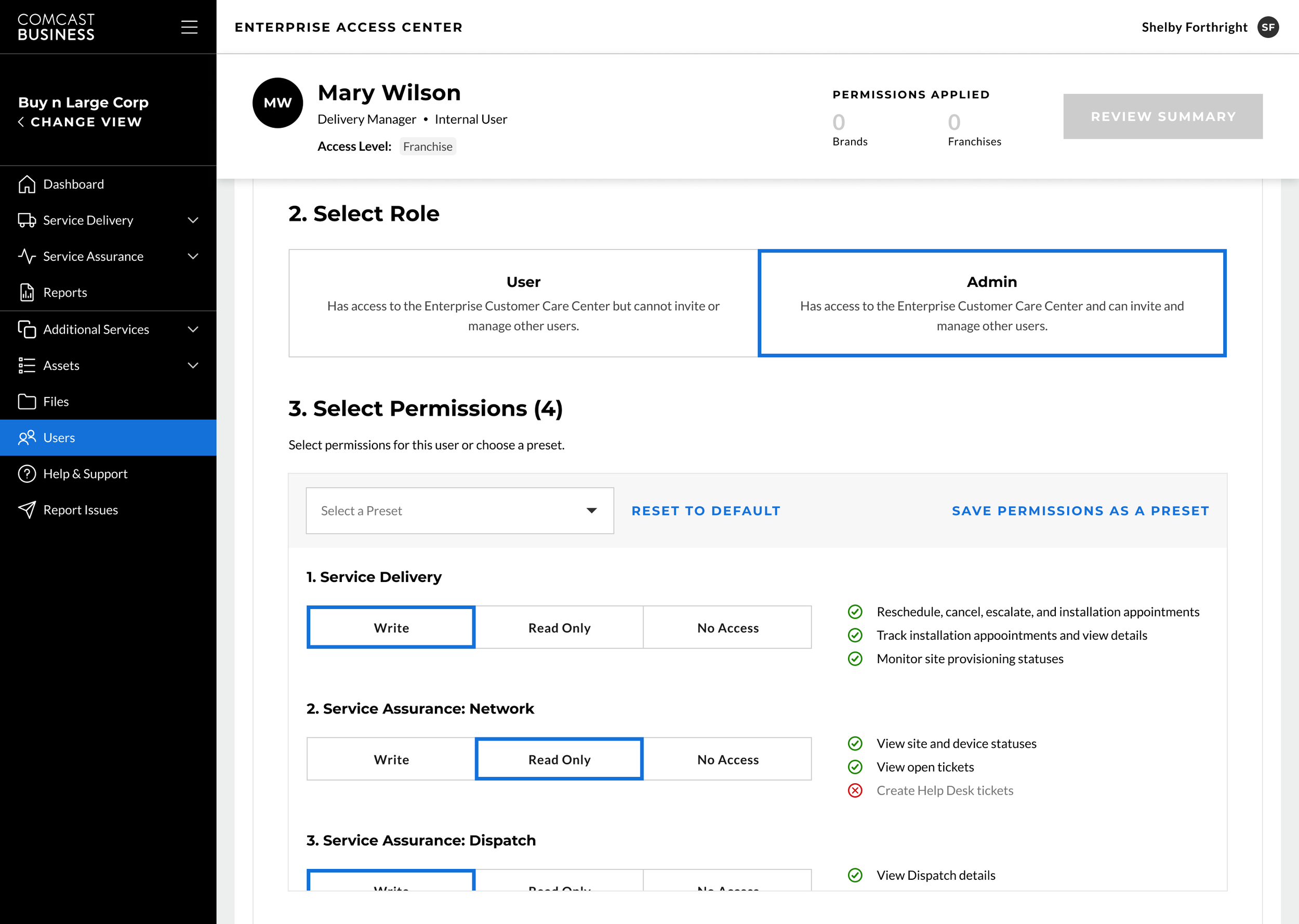Expand the Service Delivery menu chevron
The height and width of the screenshot is (924, 1299).
pos(193,220)
